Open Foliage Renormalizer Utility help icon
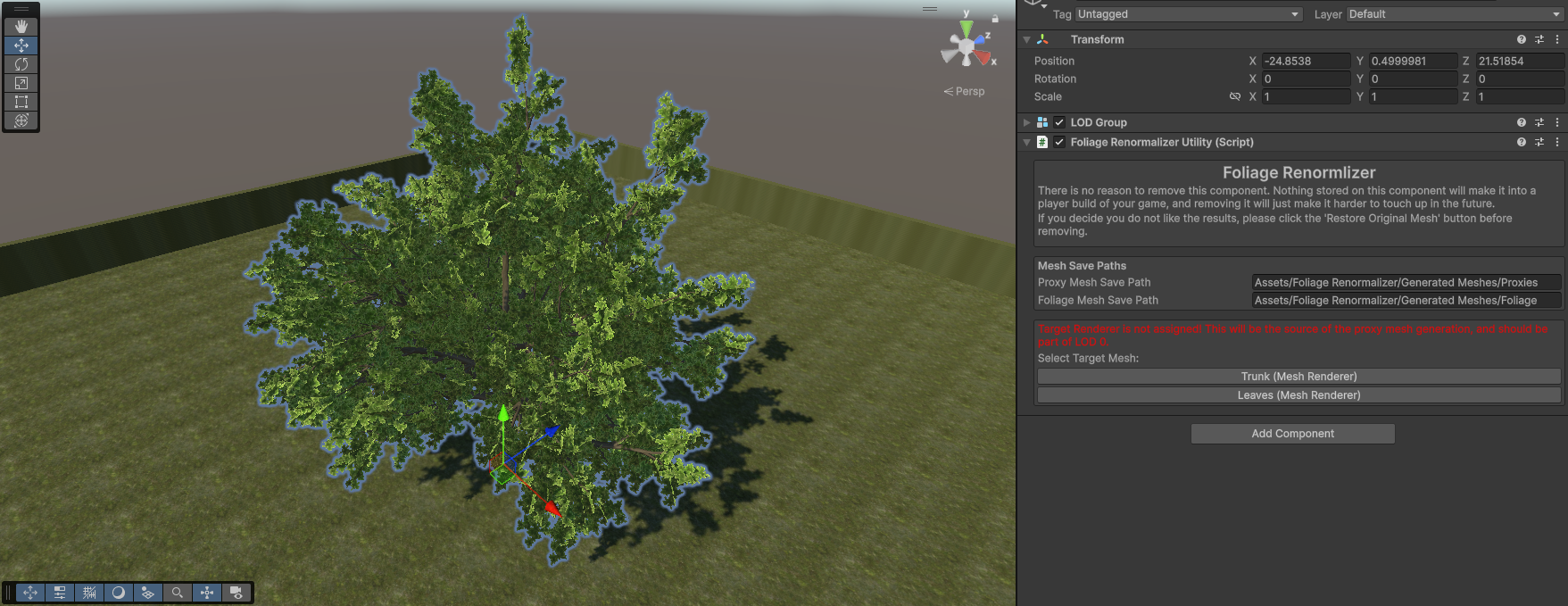This screenshot has height=606, width=1568. [1522, 142]
